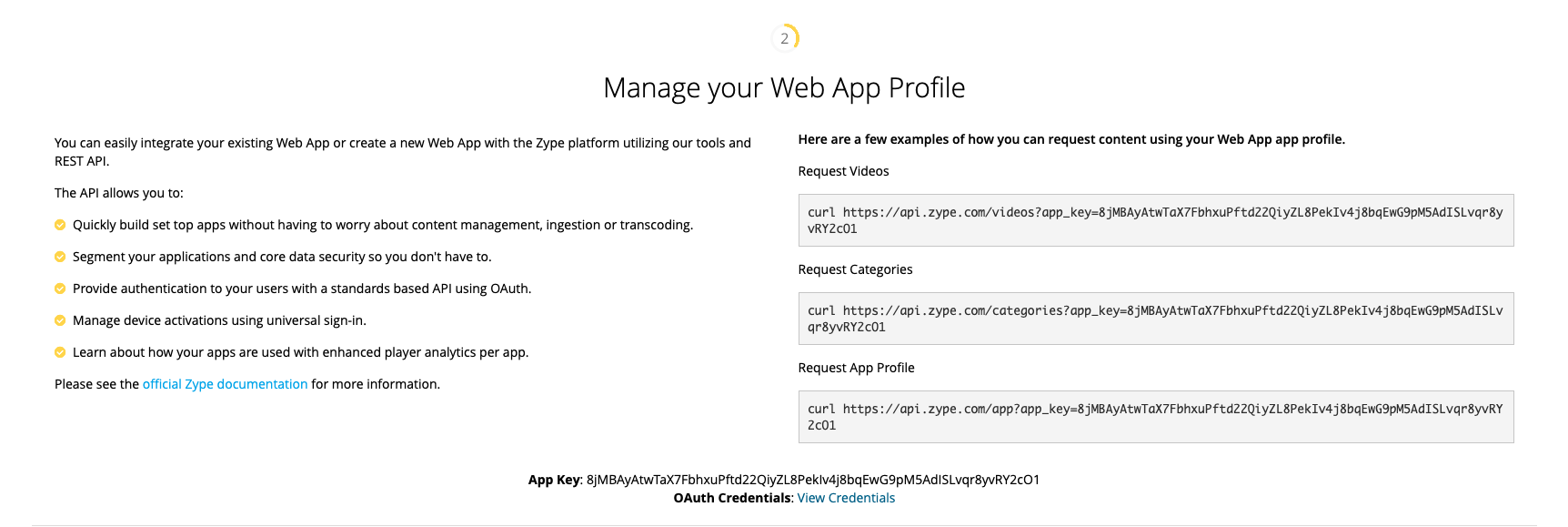Click 'Manage device activations using universal sign-in' text
Viewport: 1568px width, 527px height.
click(x=219, y=320)
